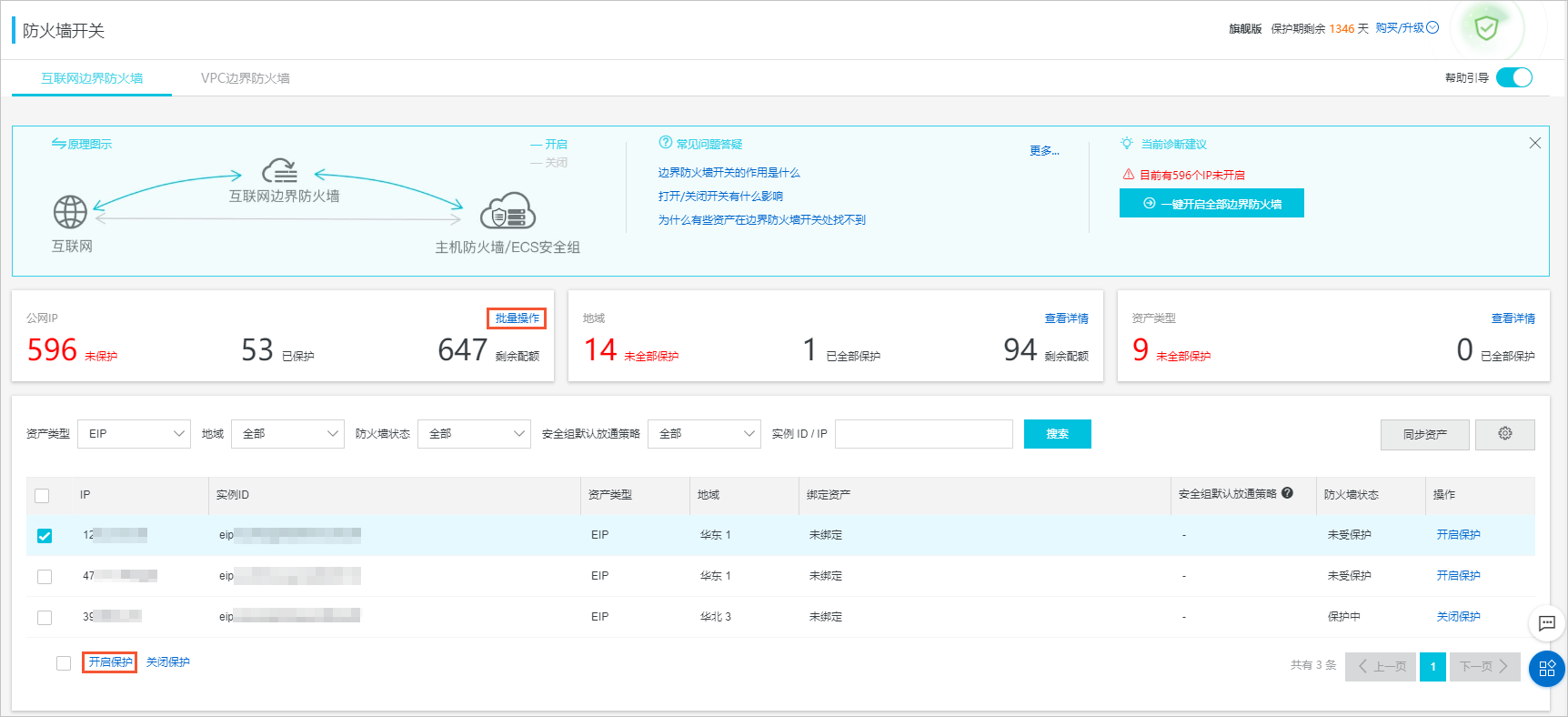Screen dimensions: 1568x717
Task: Click the green shield protection status icon
Action: [1486, 29]
